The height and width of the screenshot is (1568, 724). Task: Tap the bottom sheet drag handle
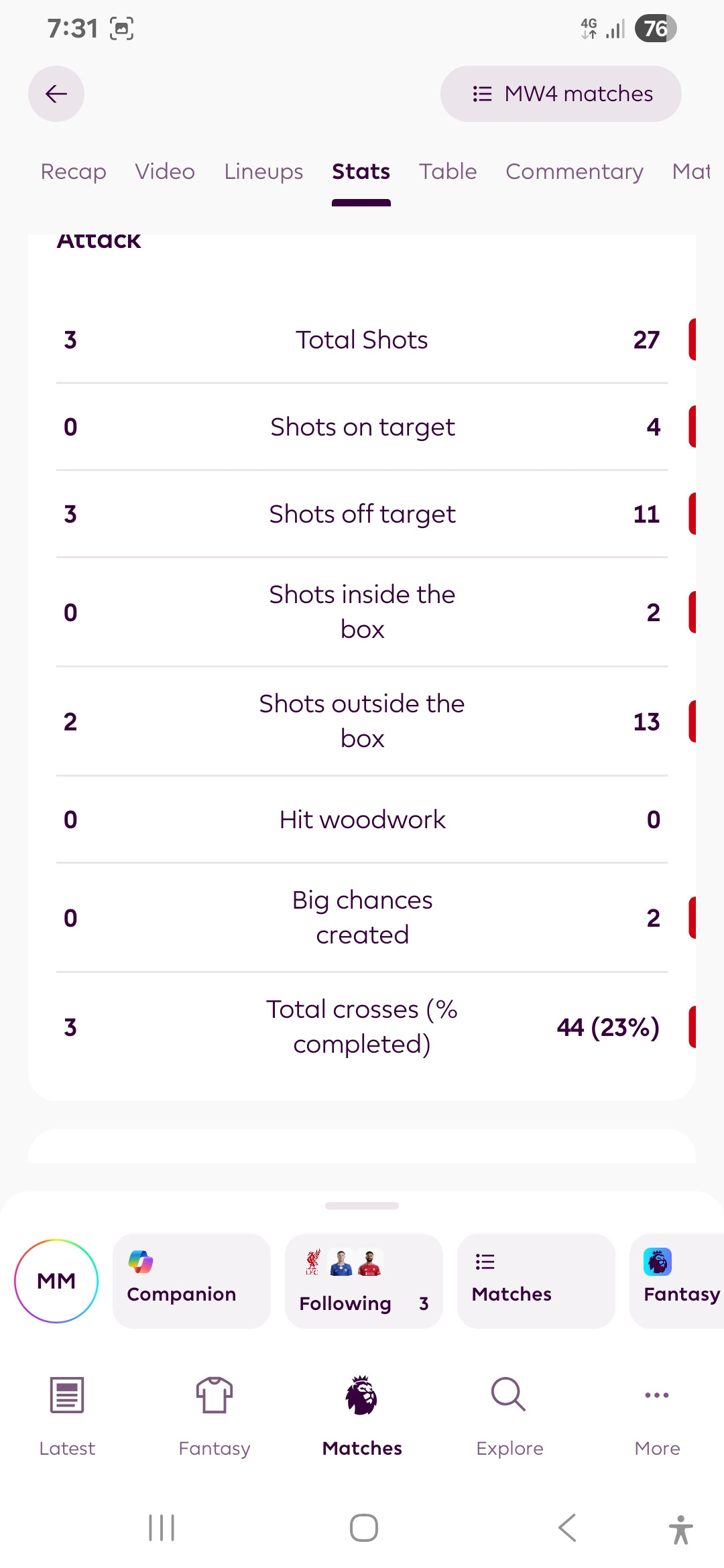click(x=362, y=1205)
